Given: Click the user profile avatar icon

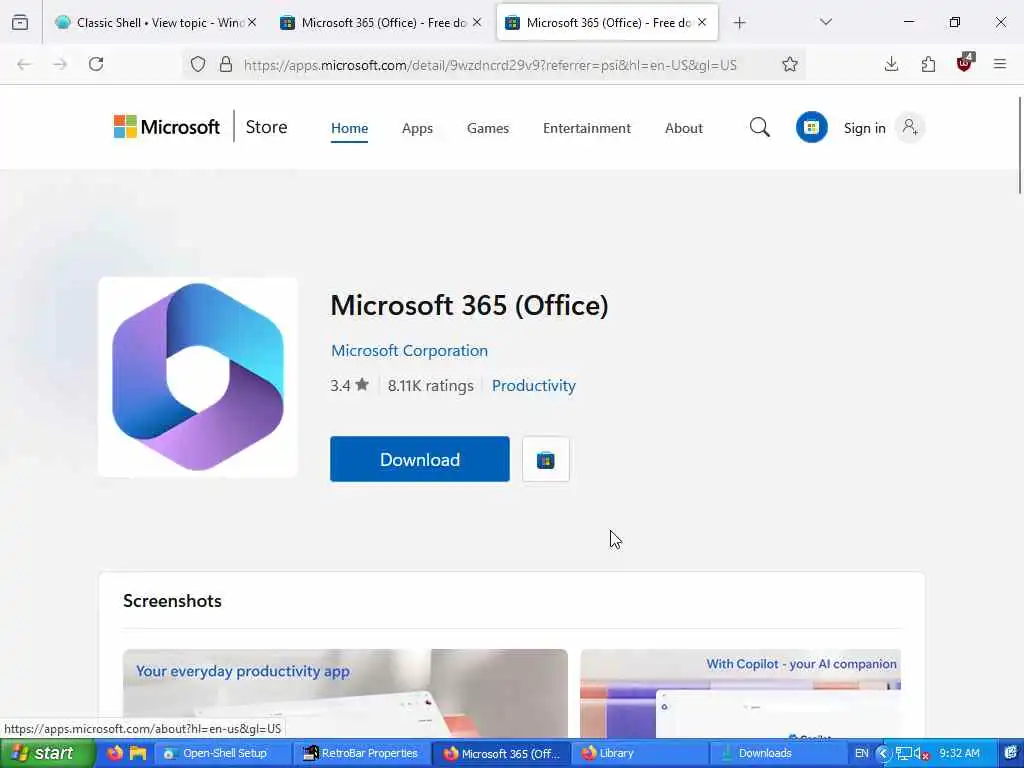Looking at the screenshot, I should 910,127.
